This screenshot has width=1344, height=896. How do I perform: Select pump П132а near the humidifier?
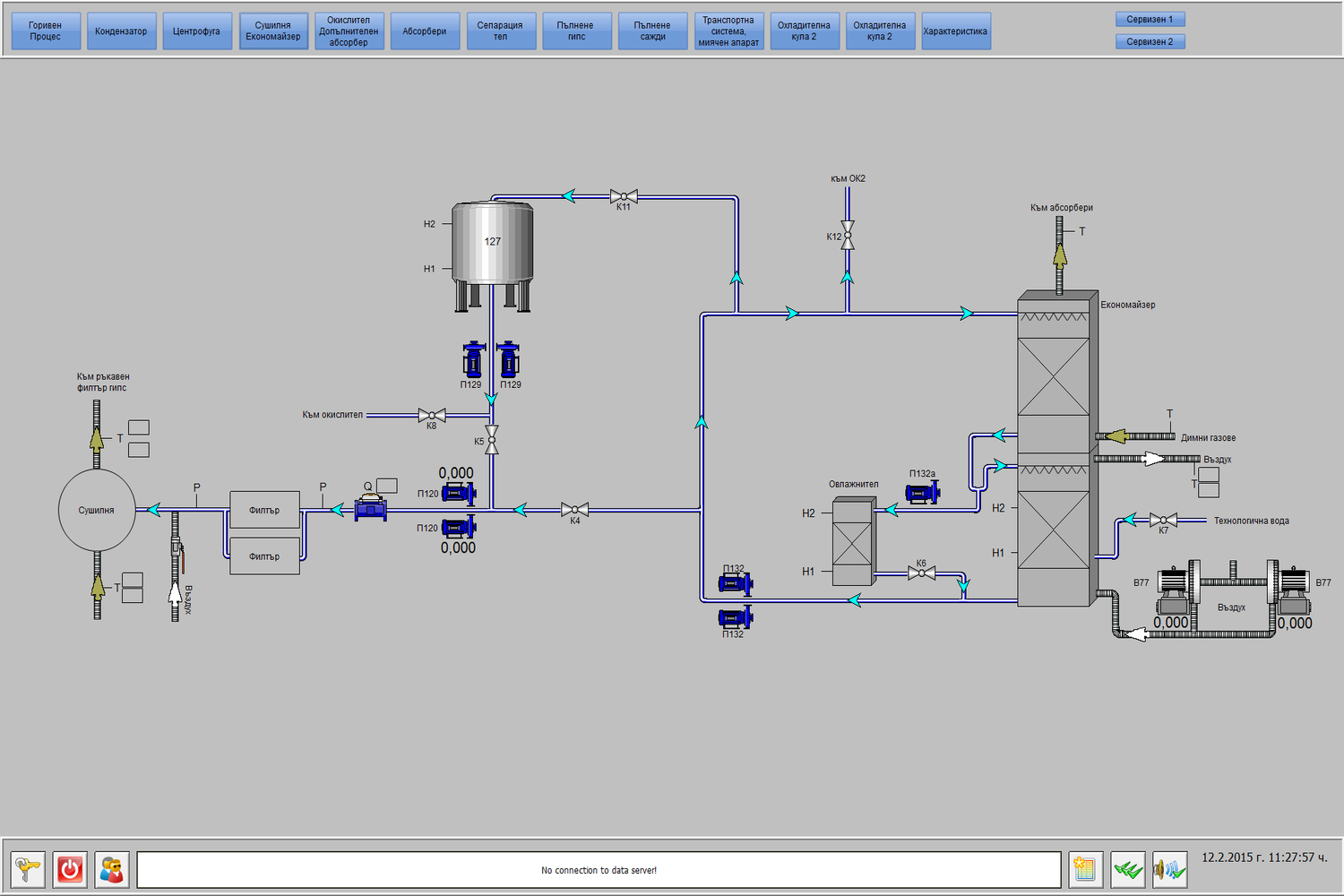click(921, 493)
